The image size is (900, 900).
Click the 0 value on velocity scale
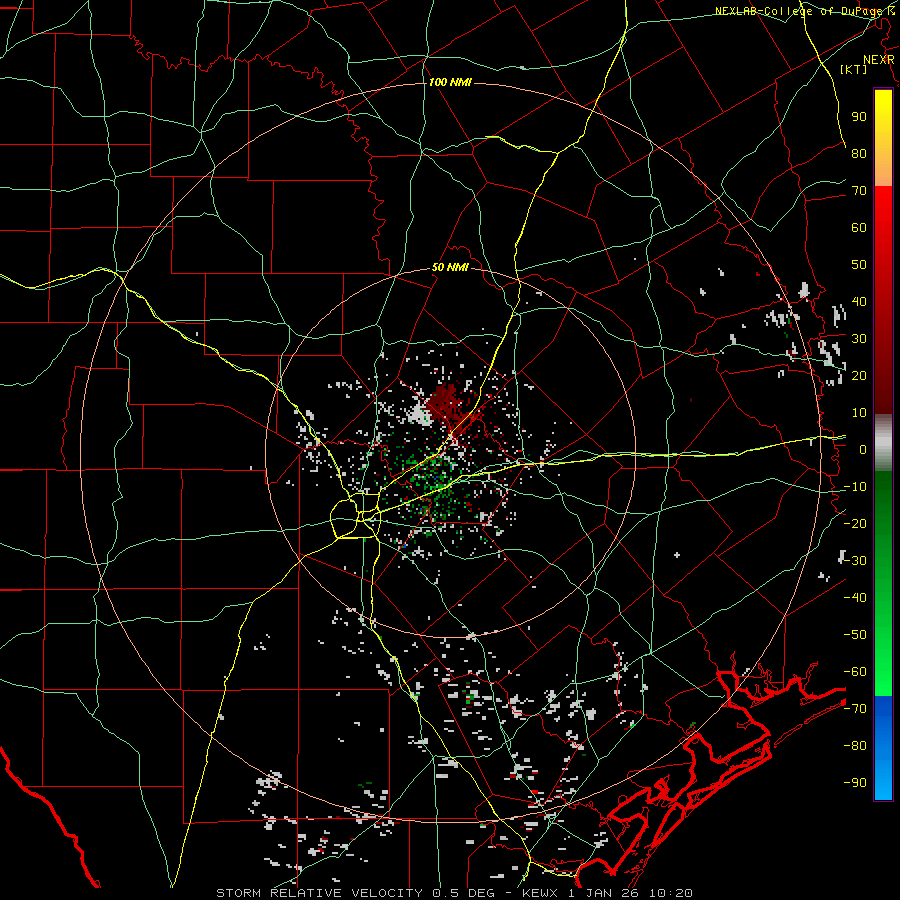point(863,450)
